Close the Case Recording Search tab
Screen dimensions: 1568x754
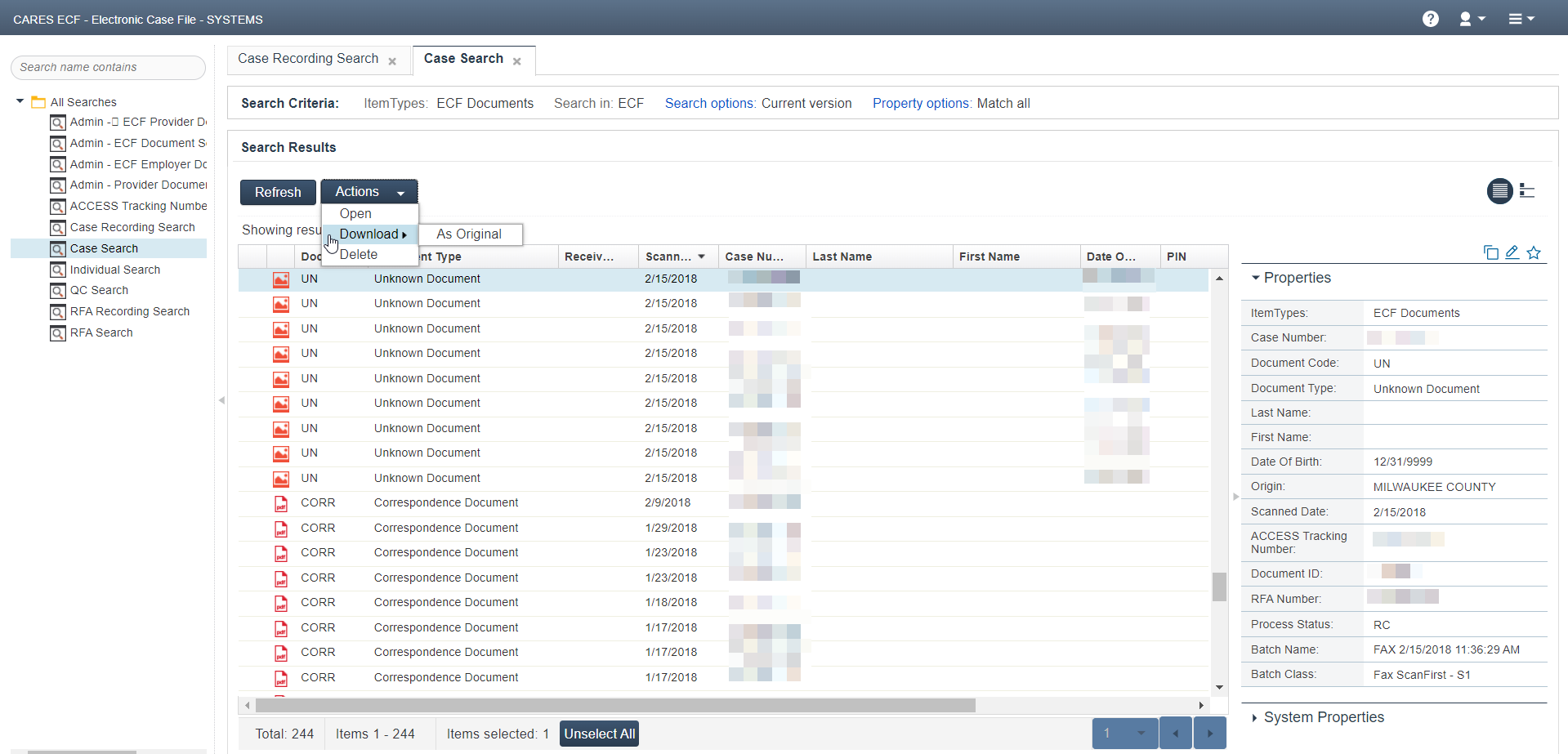[392, 61]
